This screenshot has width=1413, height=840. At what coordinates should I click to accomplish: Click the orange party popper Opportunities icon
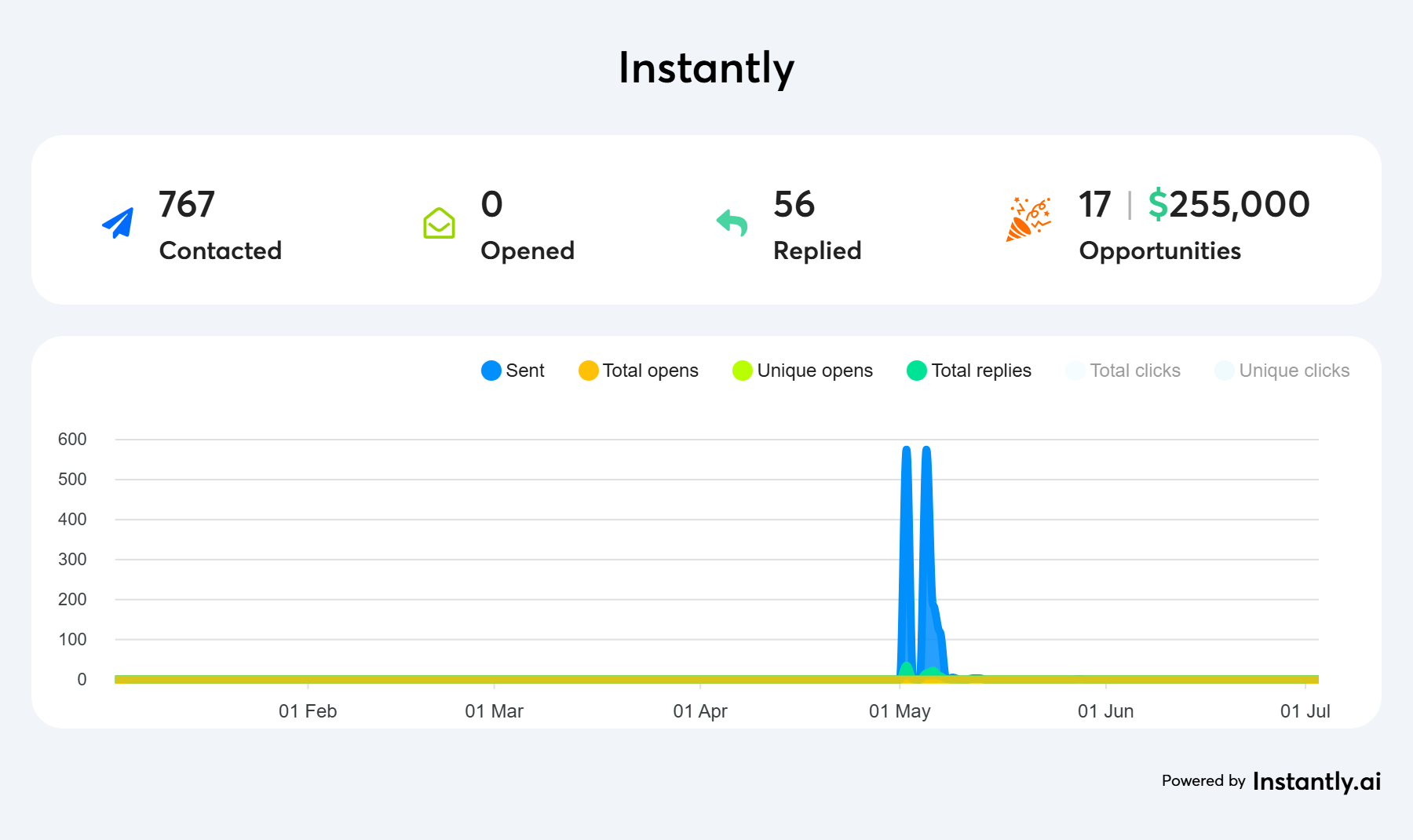coord(1028,219)
